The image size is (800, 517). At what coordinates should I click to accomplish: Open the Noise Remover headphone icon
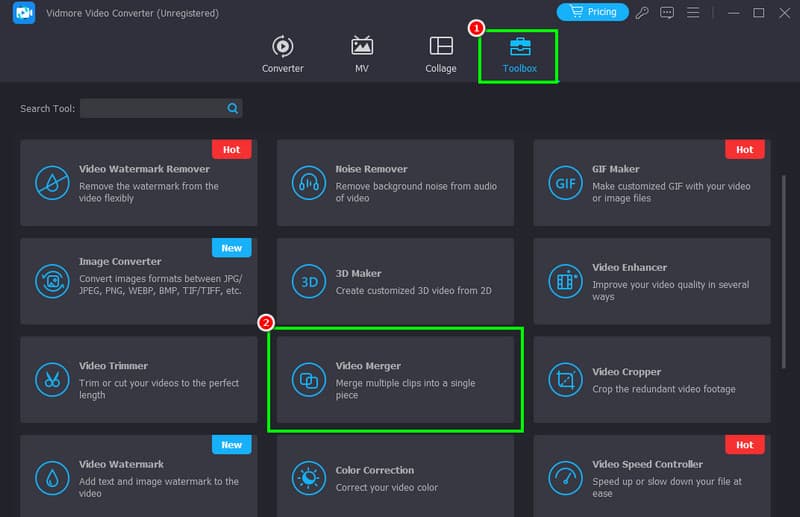tap(307, 183)
